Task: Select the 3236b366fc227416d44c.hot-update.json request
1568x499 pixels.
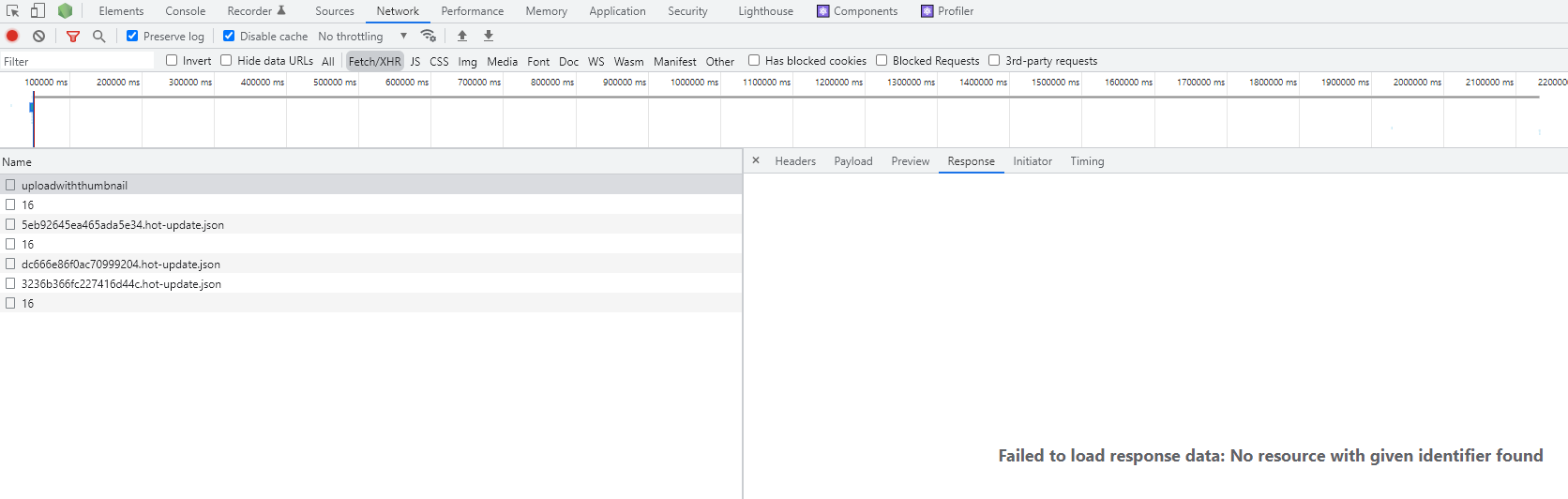Action: (x=371, y=283)
